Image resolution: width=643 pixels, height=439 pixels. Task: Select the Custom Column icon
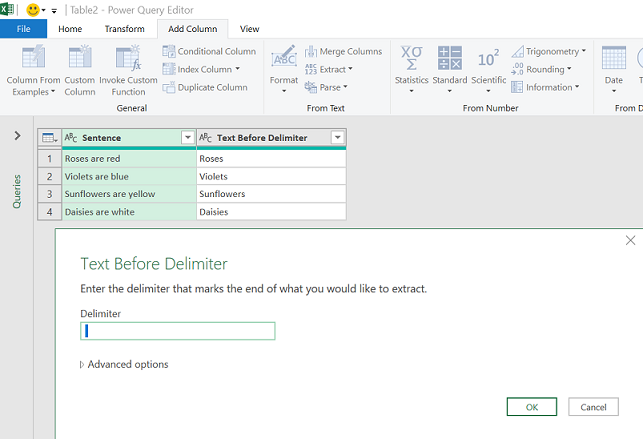80,58
